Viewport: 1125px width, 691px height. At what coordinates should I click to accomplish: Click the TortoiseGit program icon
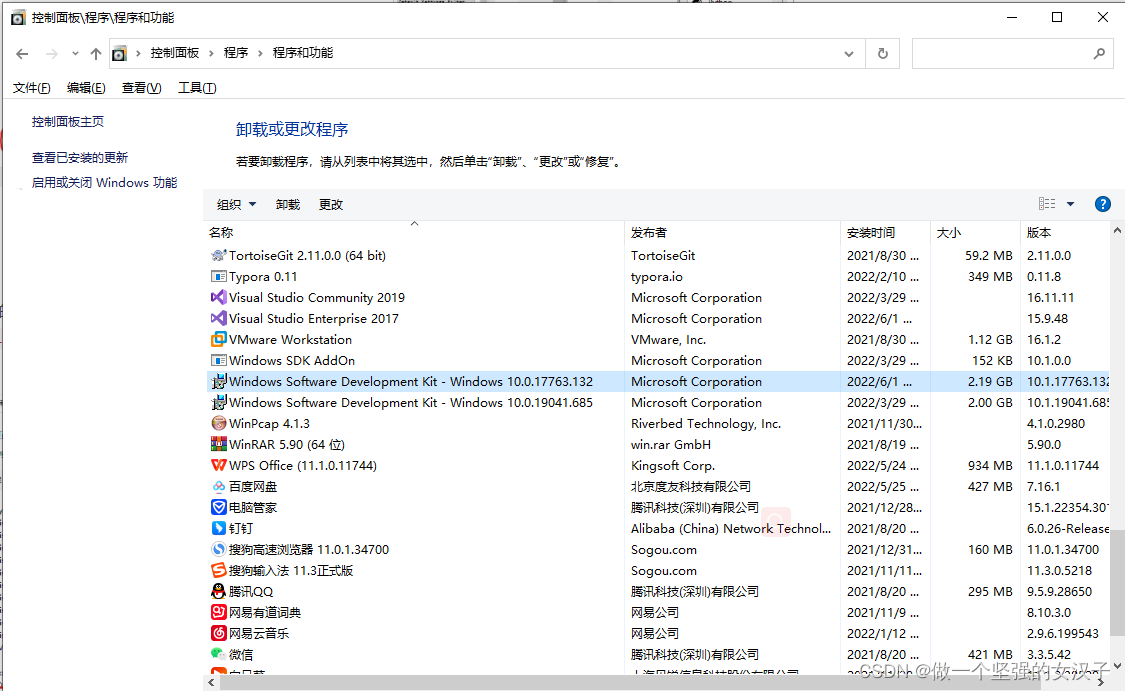tap(219, 255)
